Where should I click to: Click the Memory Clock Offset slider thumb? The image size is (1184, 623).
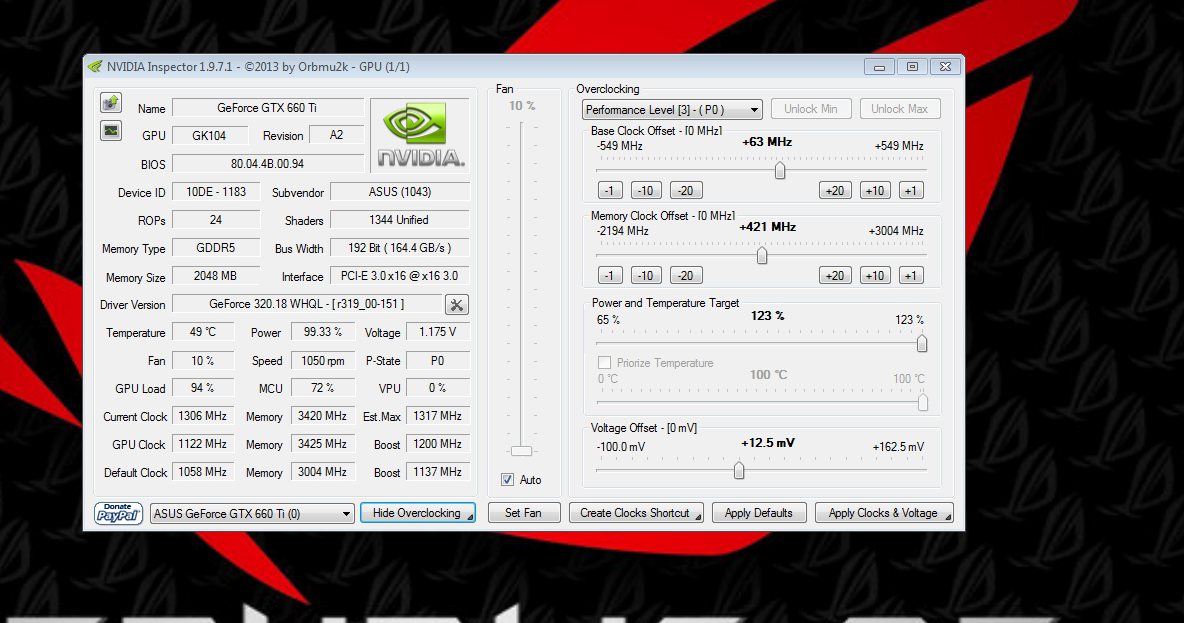point(762,256)
